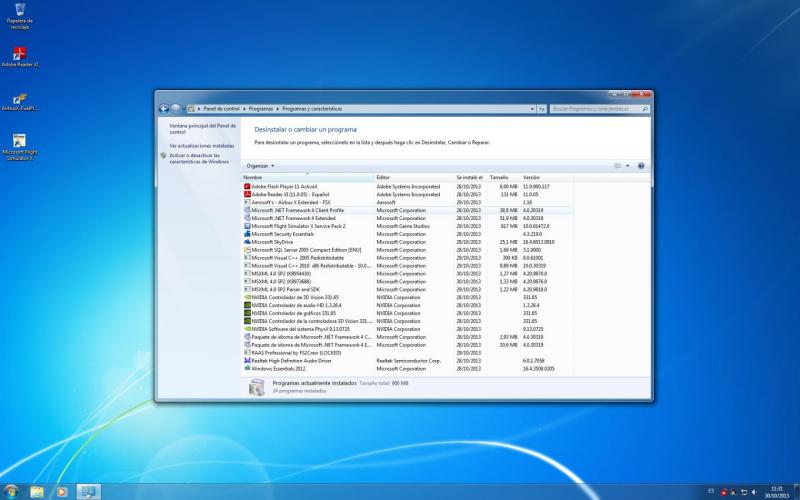Select the Adobe Flash Player 11 ActiveX icon

(247, 187)
